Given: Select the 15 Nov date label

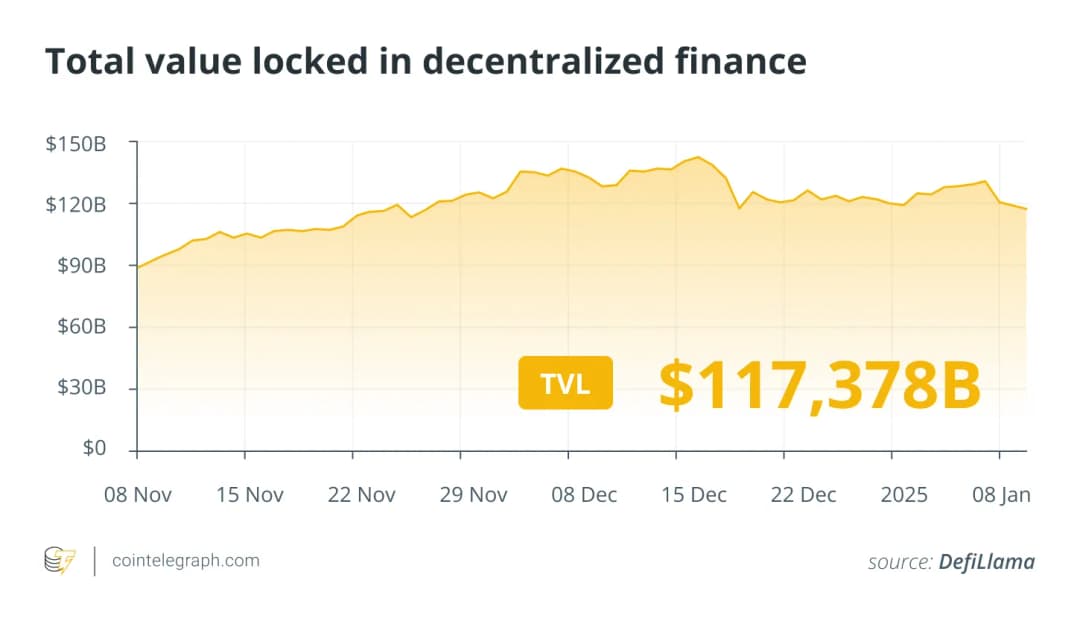Looking at the screenshot, I should pos(249,494).
